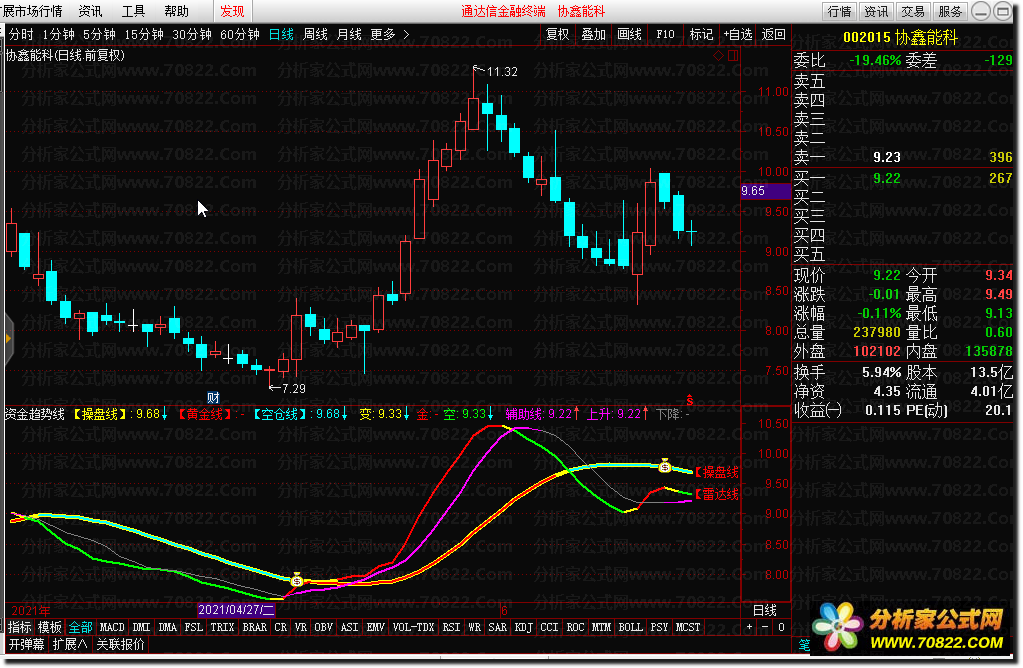
Task: Open the 复权 adjustment options
Action: 558,35
